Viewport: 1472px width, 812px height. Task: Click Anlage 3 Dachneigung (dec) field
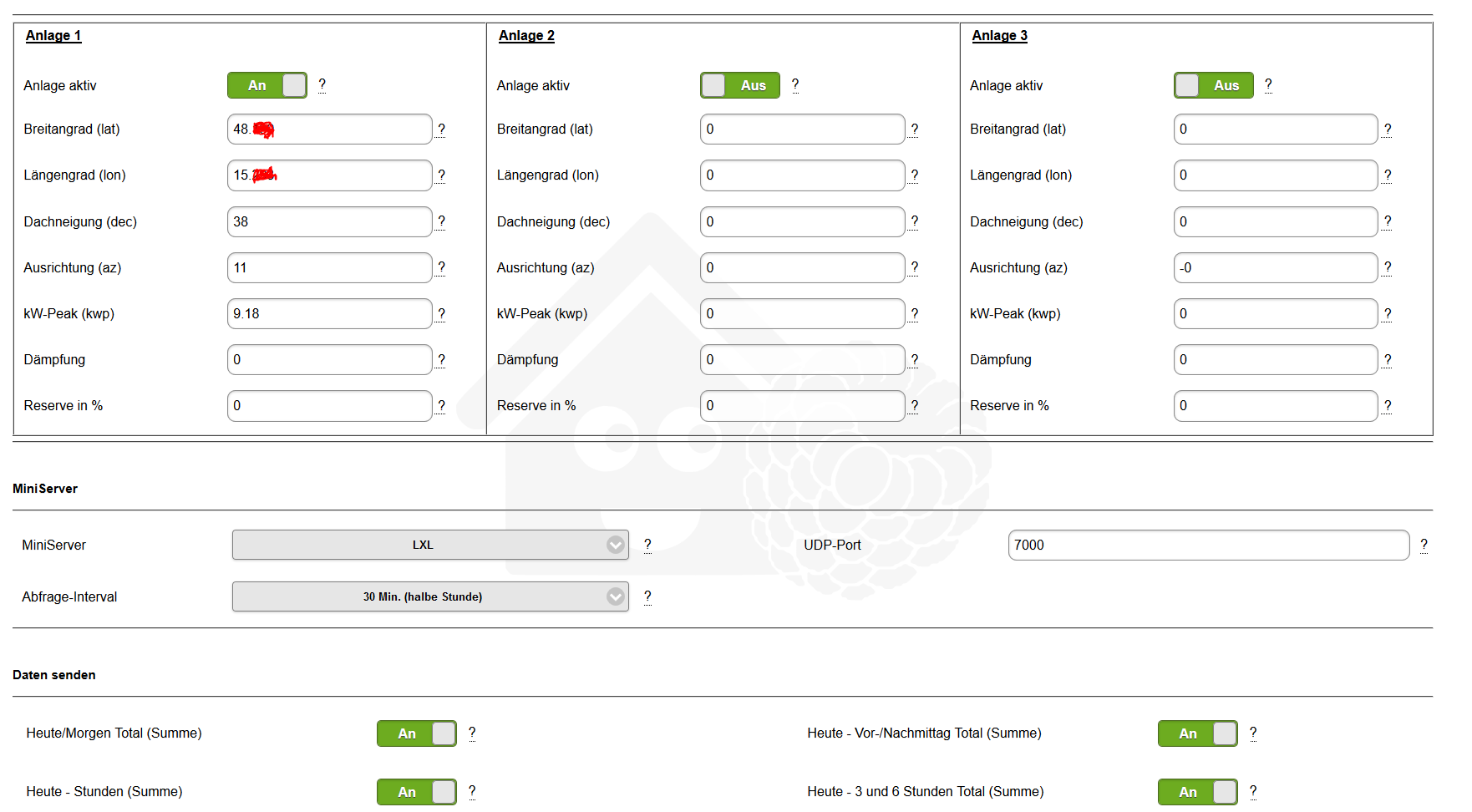click(x=1276, y=221)
